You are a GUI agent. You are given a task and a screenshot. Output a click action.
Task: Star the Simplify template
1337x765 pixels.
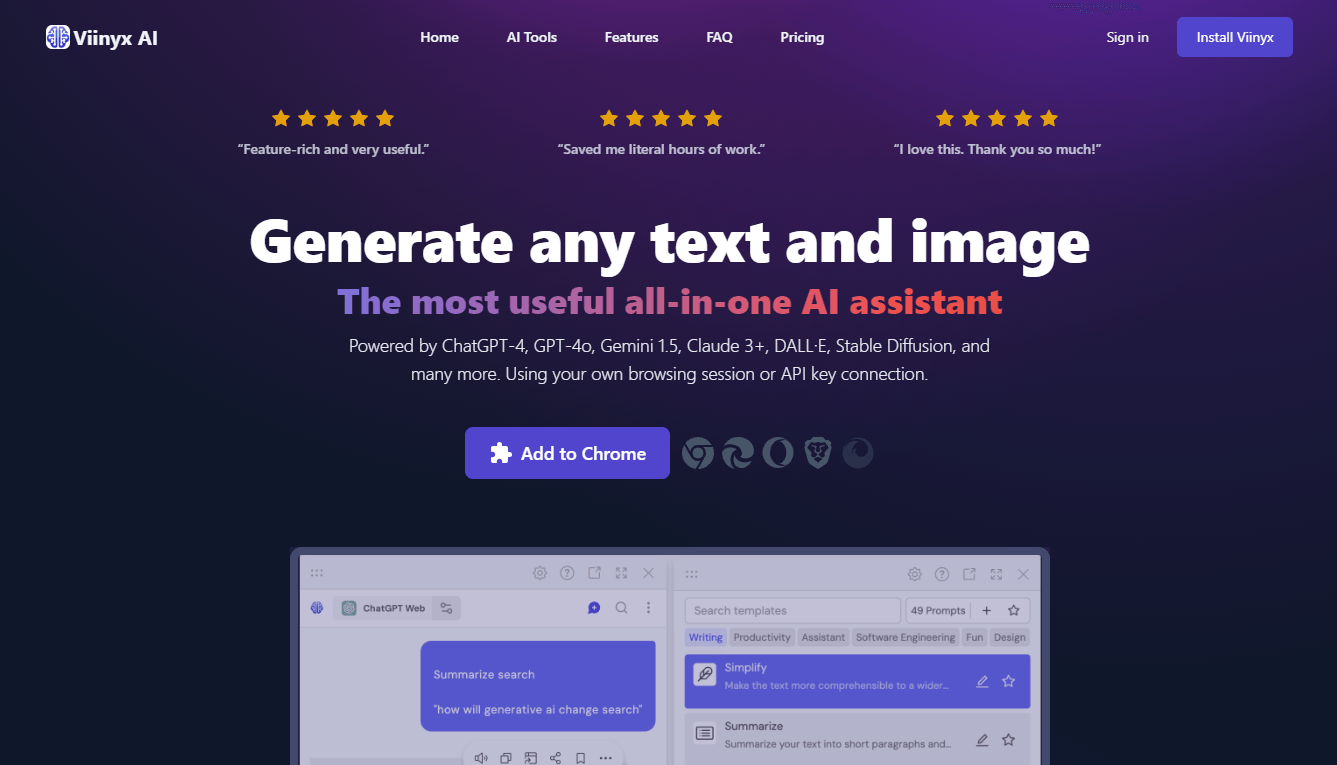point(1009,682)
